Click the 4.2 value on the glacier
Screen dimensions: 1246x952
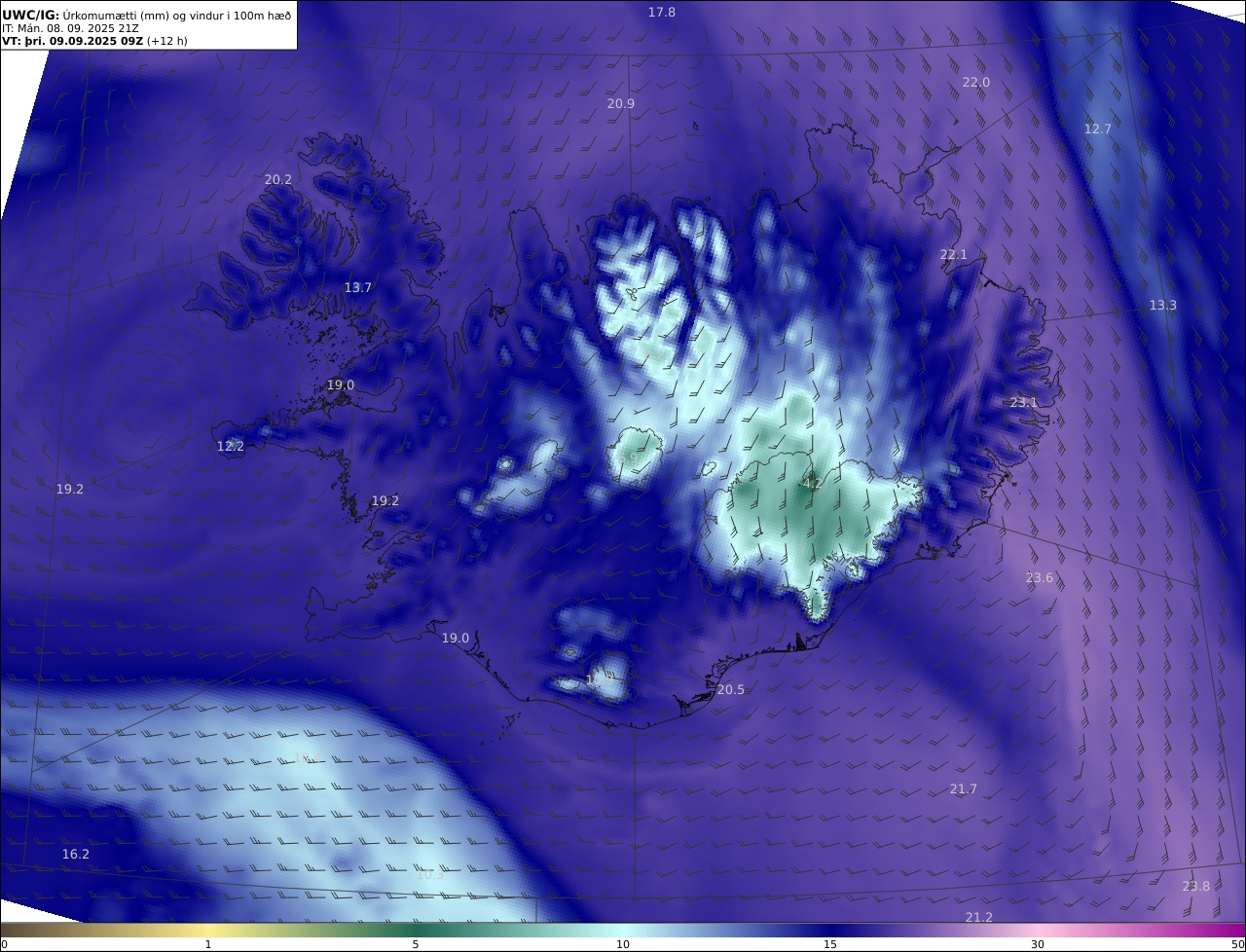click(812, 483)
